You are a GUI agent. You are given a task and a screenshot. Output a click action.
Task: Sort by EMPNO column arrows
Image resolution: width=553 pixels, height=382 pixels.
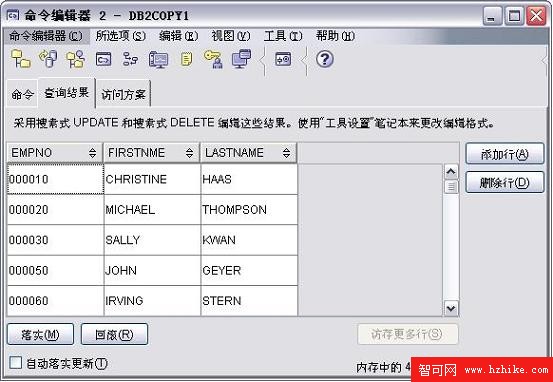pyautogui.click(x=92, y=153)
